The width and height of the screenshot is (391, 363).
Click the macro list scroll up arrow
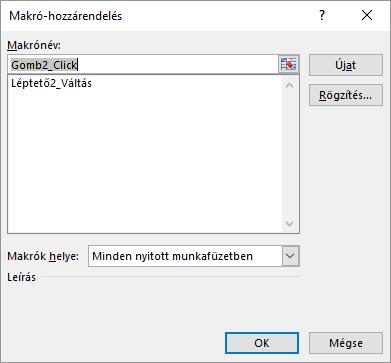pyautogui.click(x=290, y=85)
